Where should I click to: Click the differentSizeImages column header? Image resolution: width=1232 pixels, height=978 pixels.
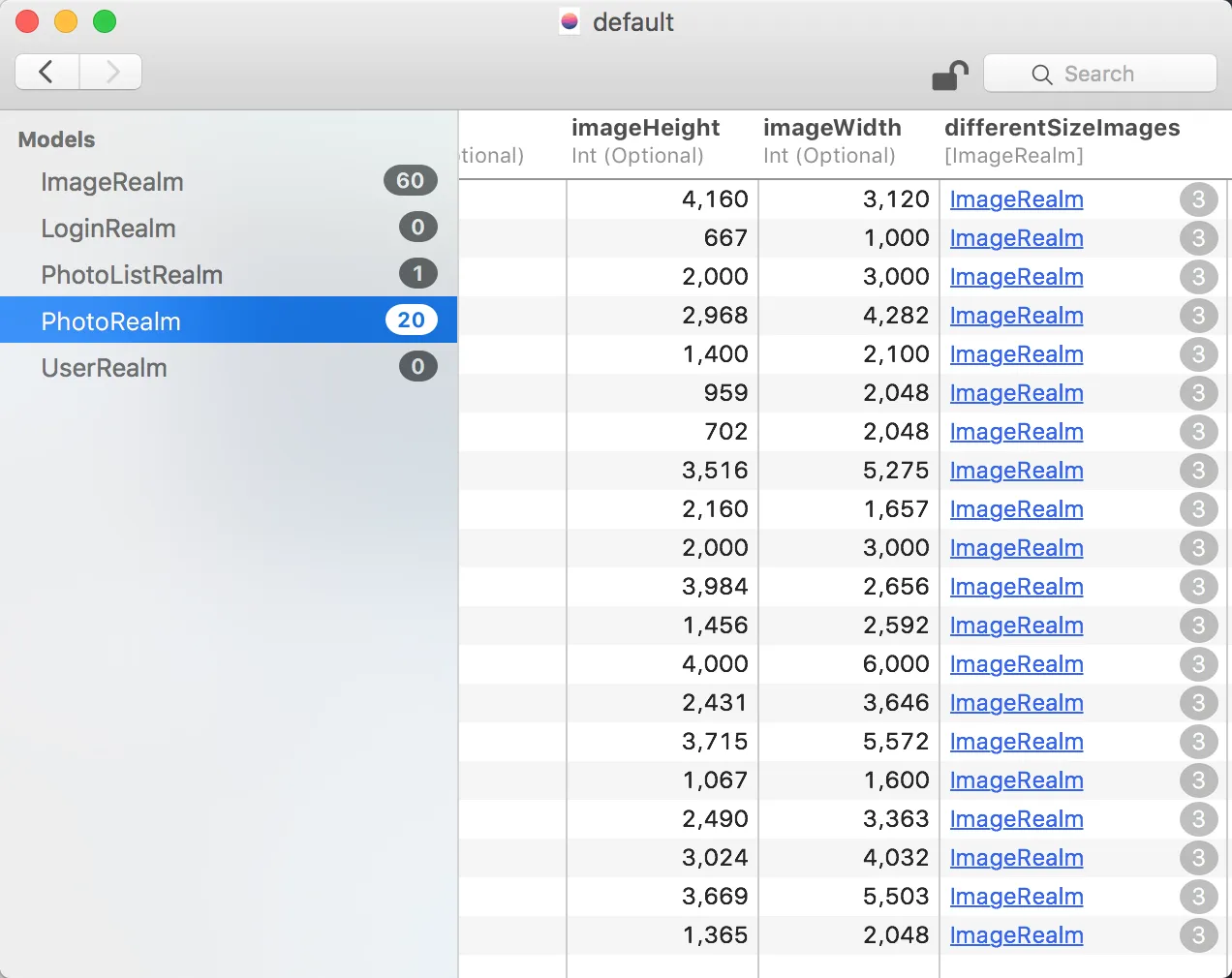1085,141
